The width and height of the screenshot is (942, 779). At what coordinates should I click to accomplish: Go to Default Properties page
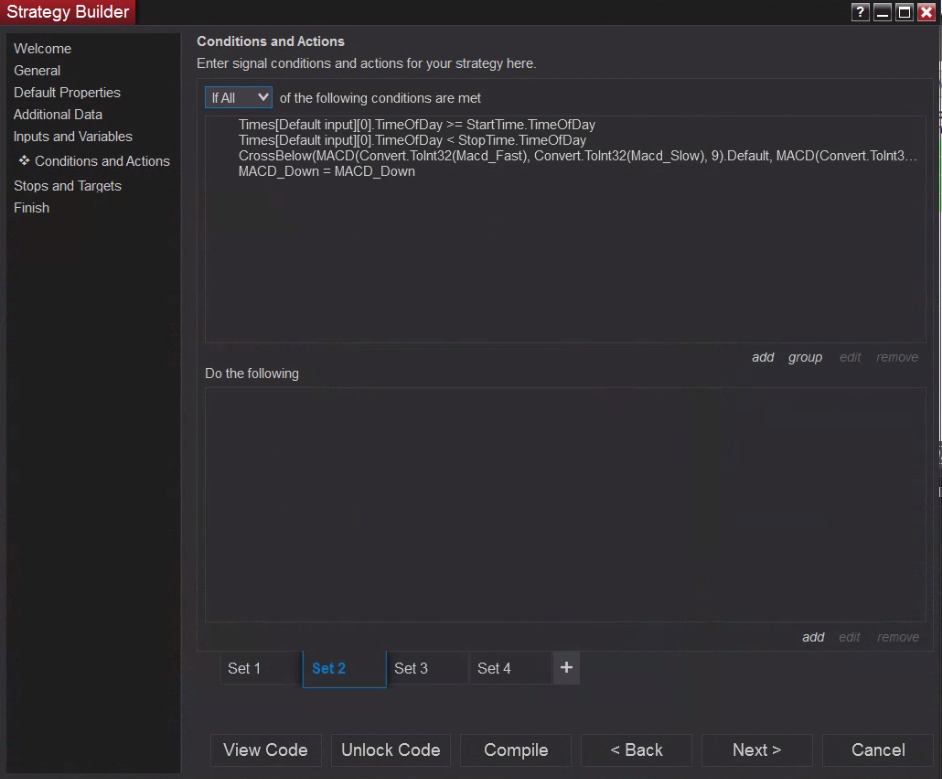click(67, 92)
